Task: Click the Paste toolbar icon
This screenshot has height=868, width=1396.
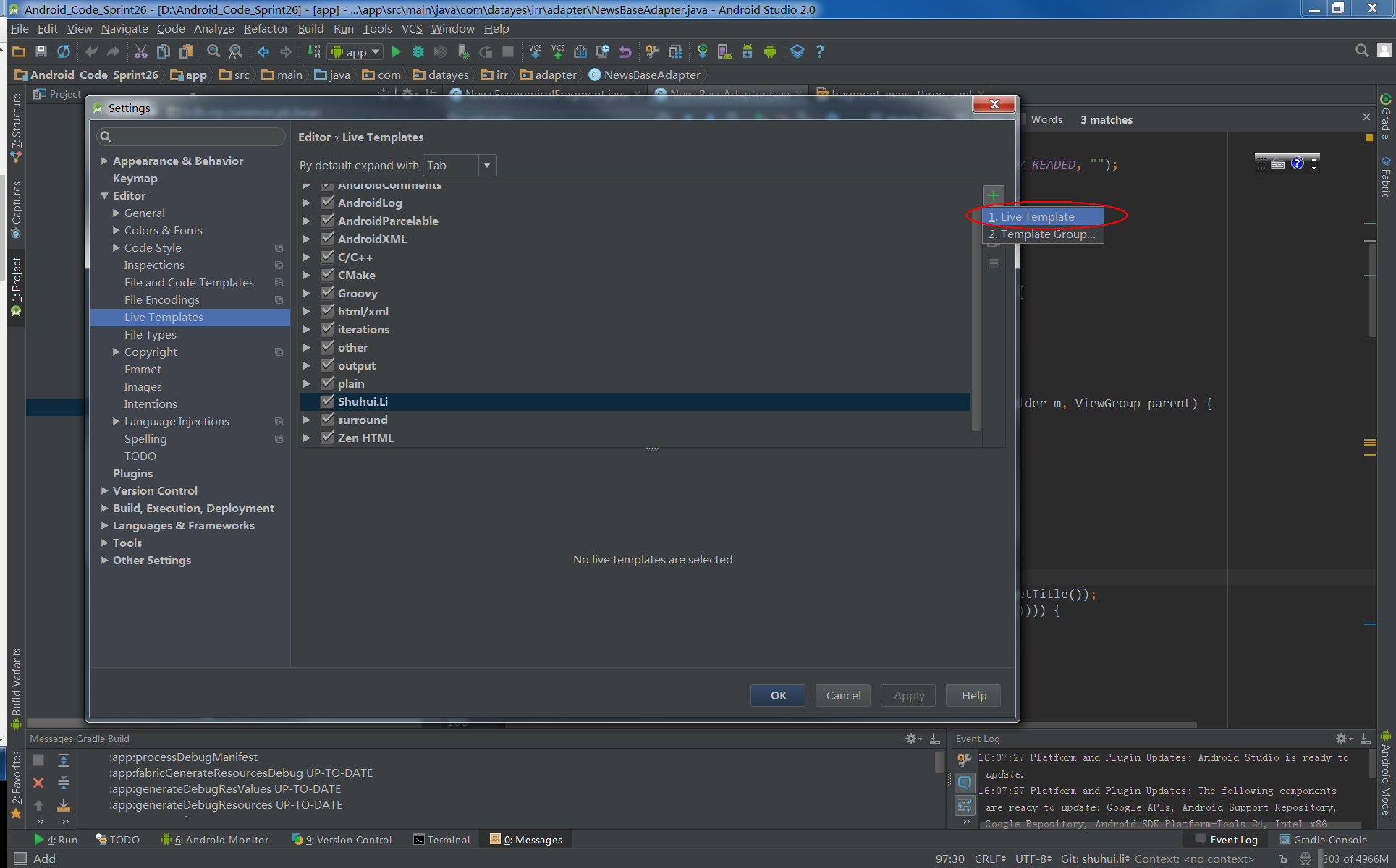Action: 186,51
